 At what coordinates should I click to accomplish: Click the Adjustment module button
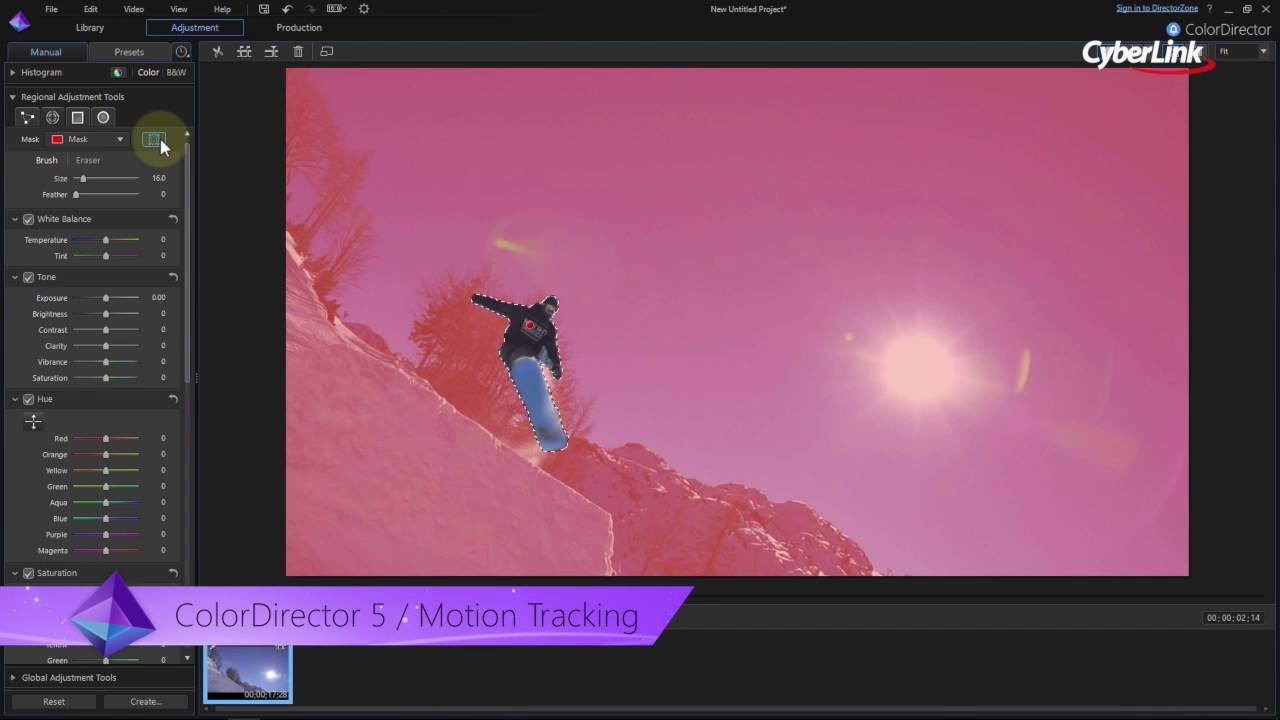(x=194, y=28)
